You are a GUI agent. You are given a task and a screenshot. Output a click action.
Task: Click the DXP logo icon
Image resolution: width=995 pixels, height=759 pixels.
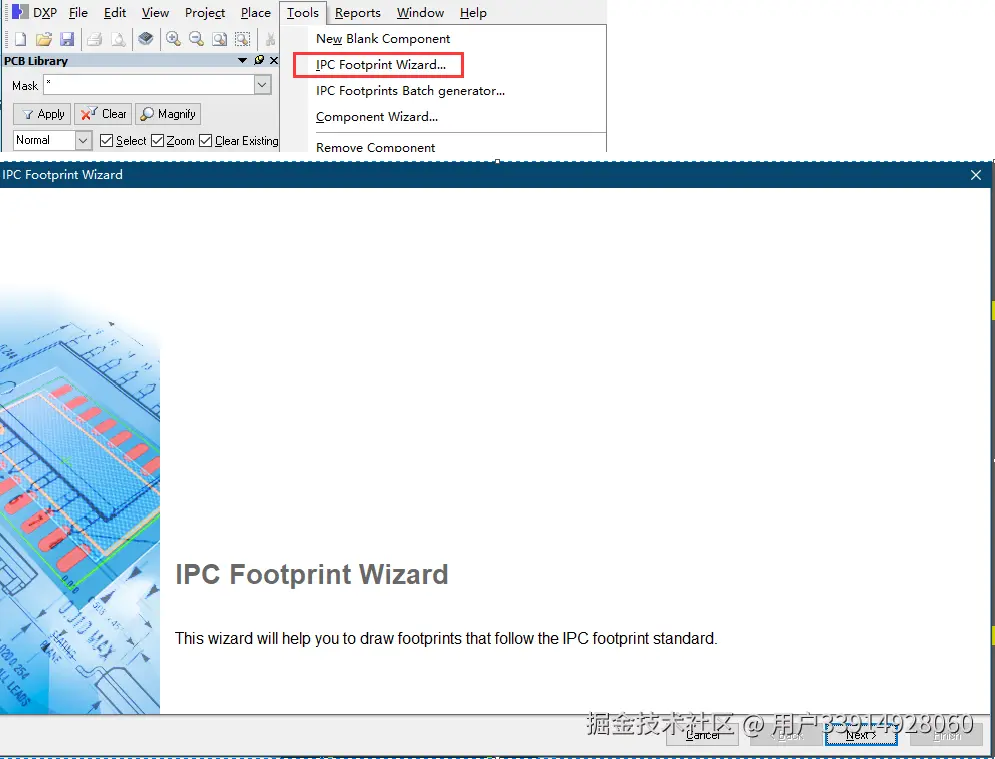[x=20, y=11]
